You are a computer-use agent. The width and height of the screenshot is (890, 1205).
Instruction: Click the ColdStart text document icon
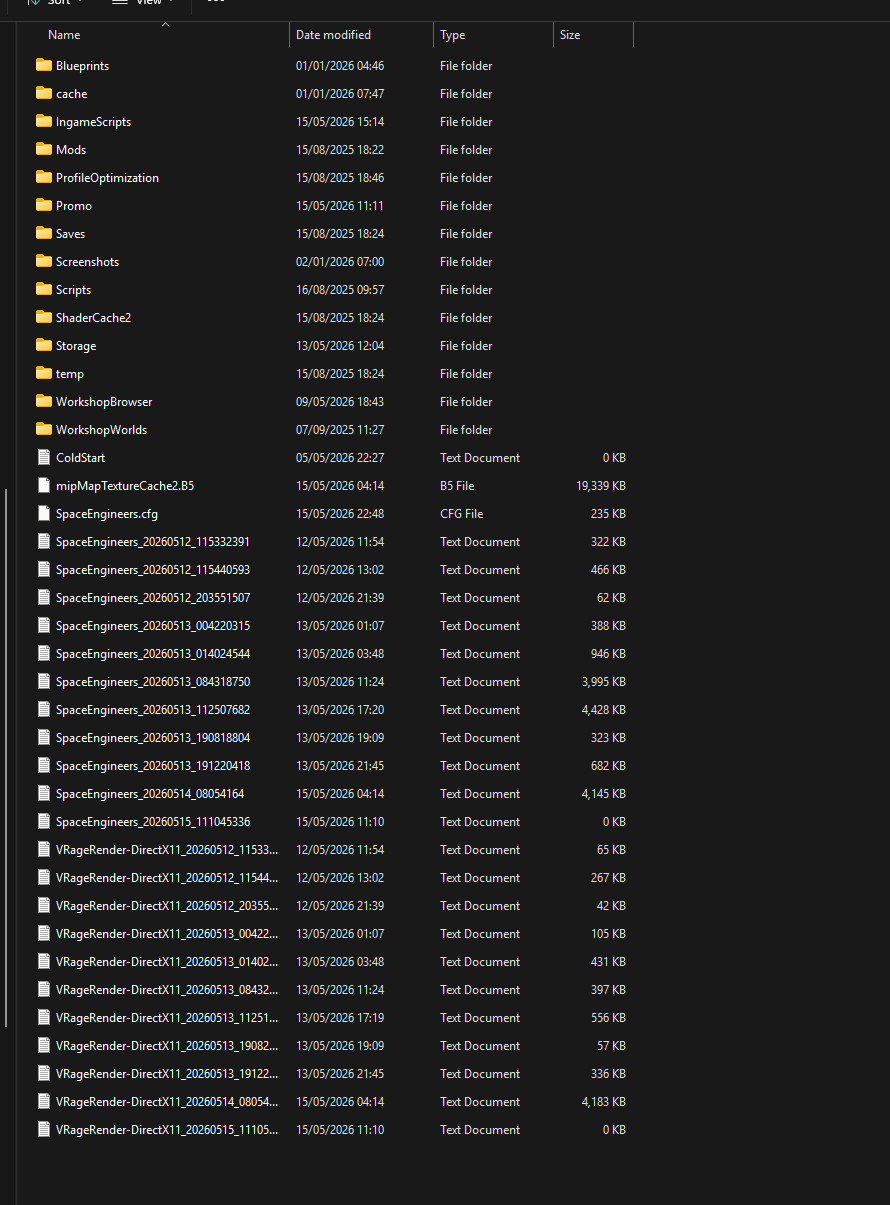point(43,457)
